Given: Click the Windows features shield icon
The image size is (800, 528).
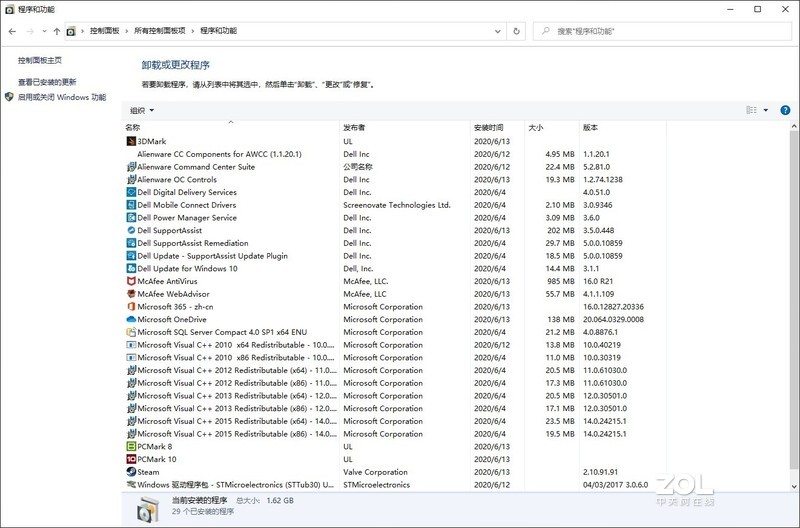Looking at the screenshot, I should 9,97.
